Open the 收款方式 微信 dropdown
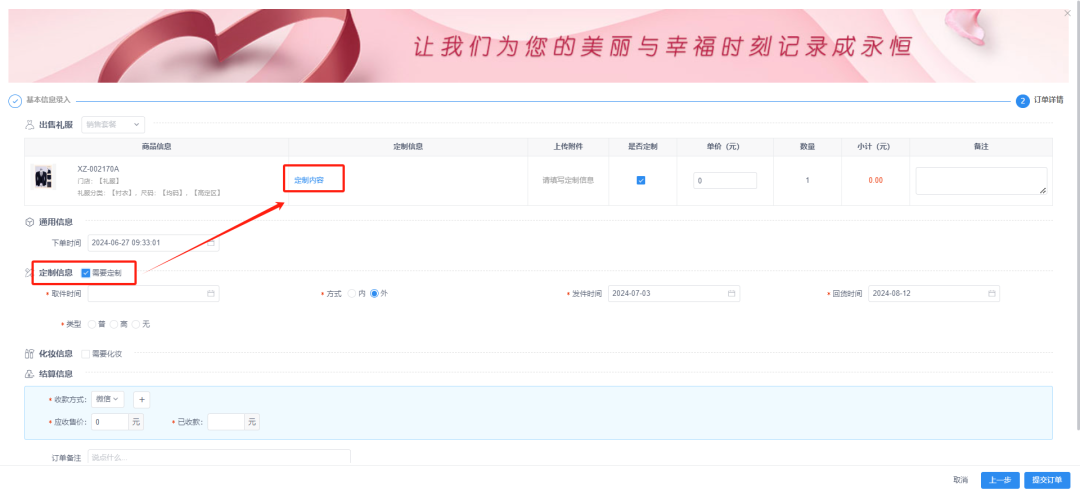This screenshot has height=495, width=1080. [x=107, y=399]
